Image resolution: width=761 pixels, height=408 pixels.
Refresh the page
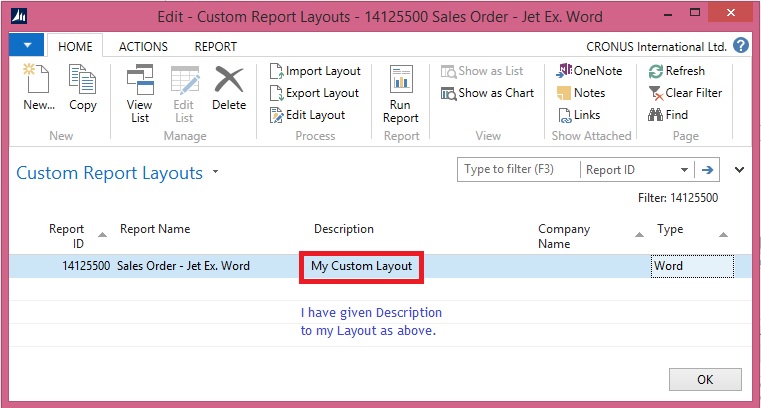point(677,71)
